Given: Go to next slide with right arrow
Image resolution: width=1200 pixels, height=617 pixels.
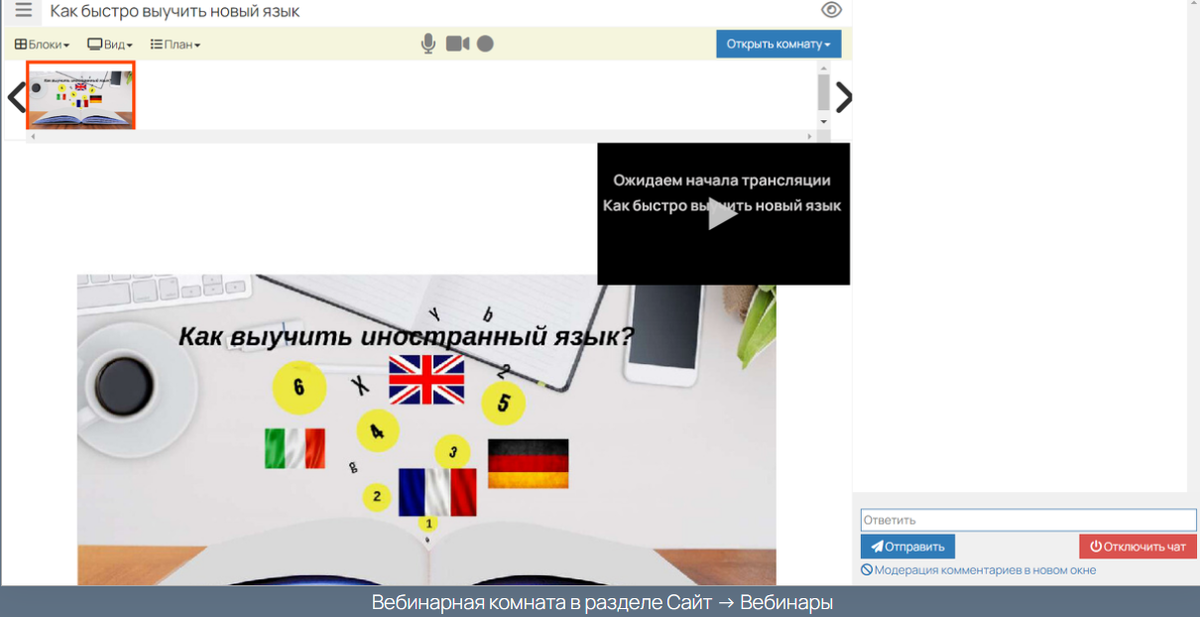Looking at the screenshot, I should click(844, 97).
